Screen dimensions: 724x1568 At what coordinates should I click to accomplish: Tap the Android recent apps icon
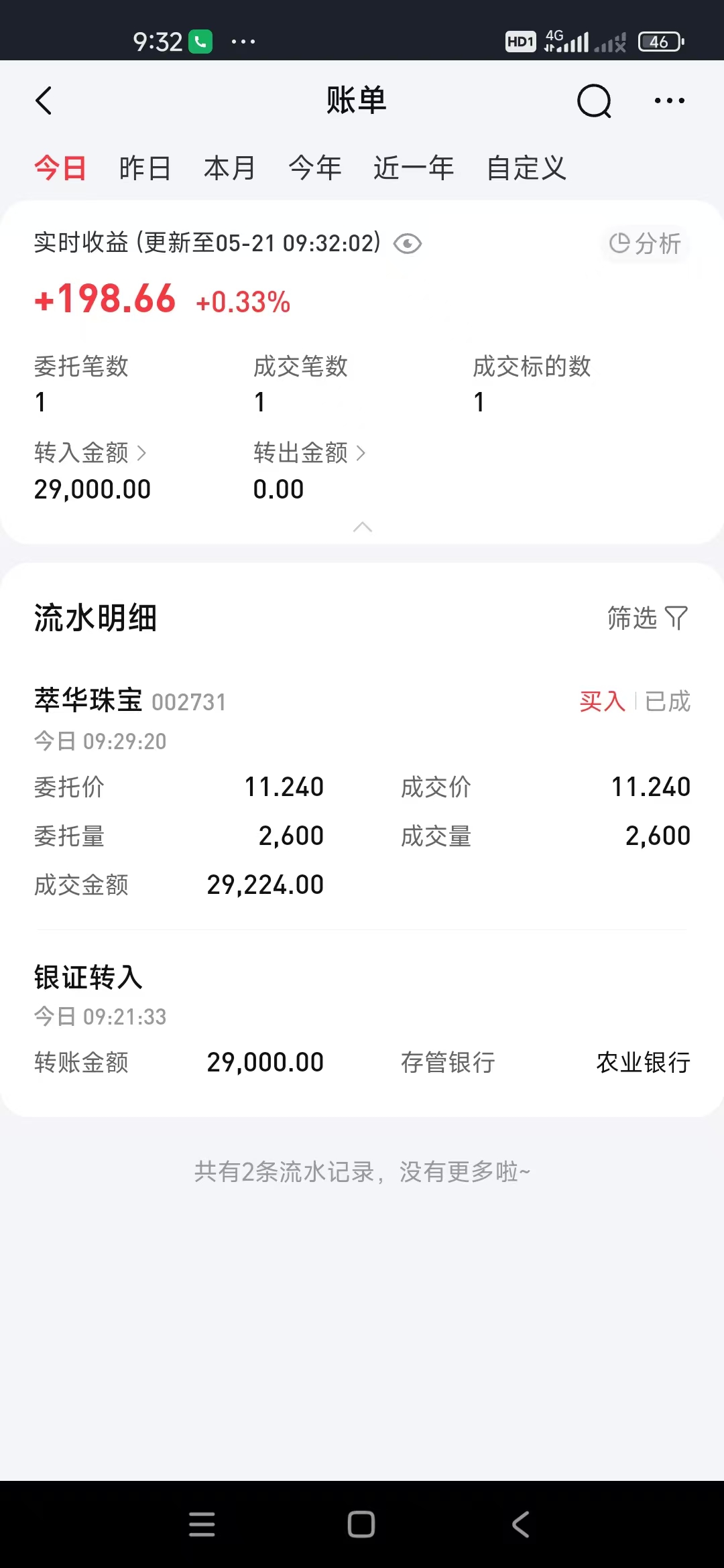click(x=202, y=1524)
